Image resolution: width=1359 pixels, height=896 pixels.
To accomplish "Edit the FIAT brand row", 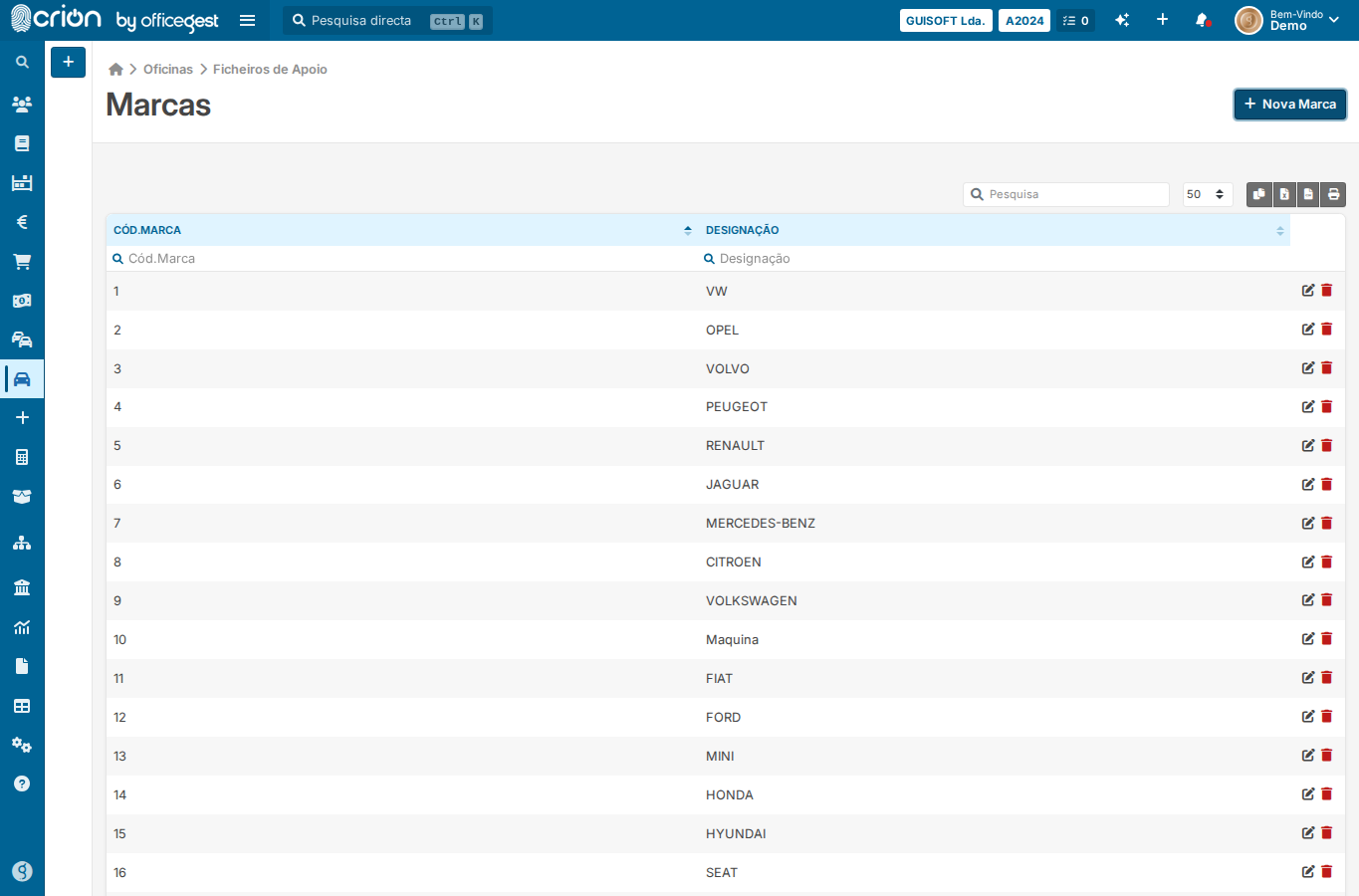I will tap(1308, 678).
